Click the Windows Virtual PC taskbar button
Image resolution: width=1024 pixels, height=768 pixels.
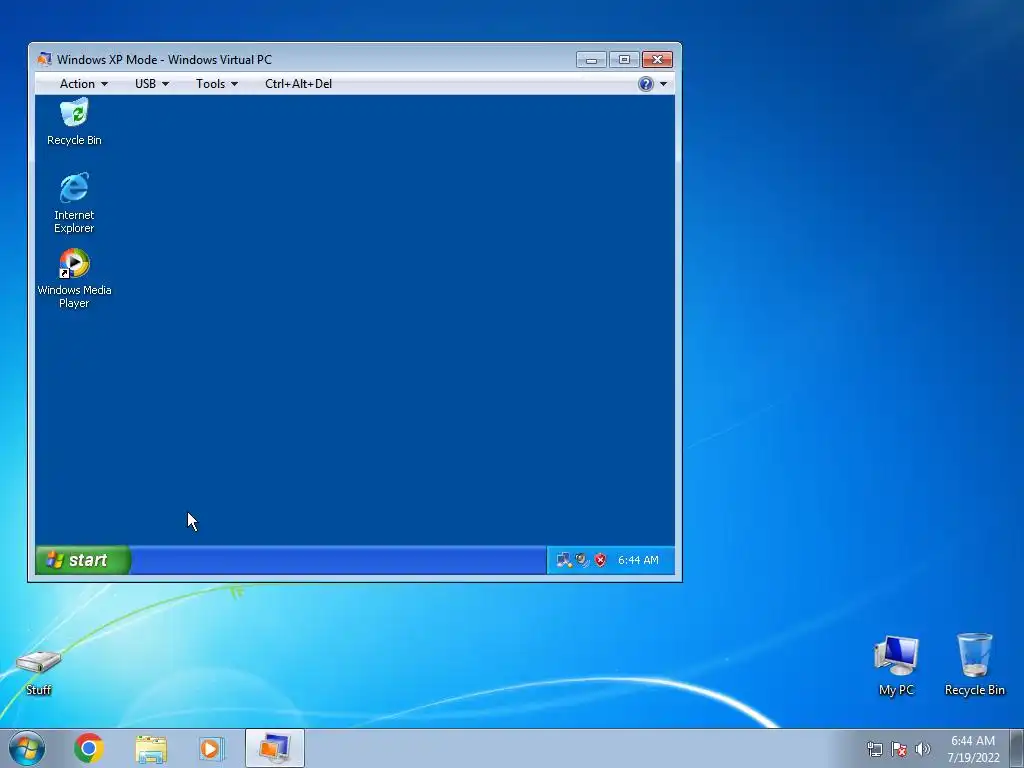(x=275, y=748)
